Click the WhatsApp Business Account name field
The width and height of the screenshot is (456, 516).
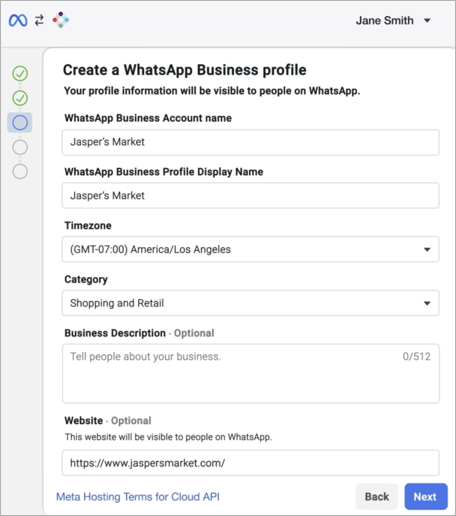(x=251, y=142)
